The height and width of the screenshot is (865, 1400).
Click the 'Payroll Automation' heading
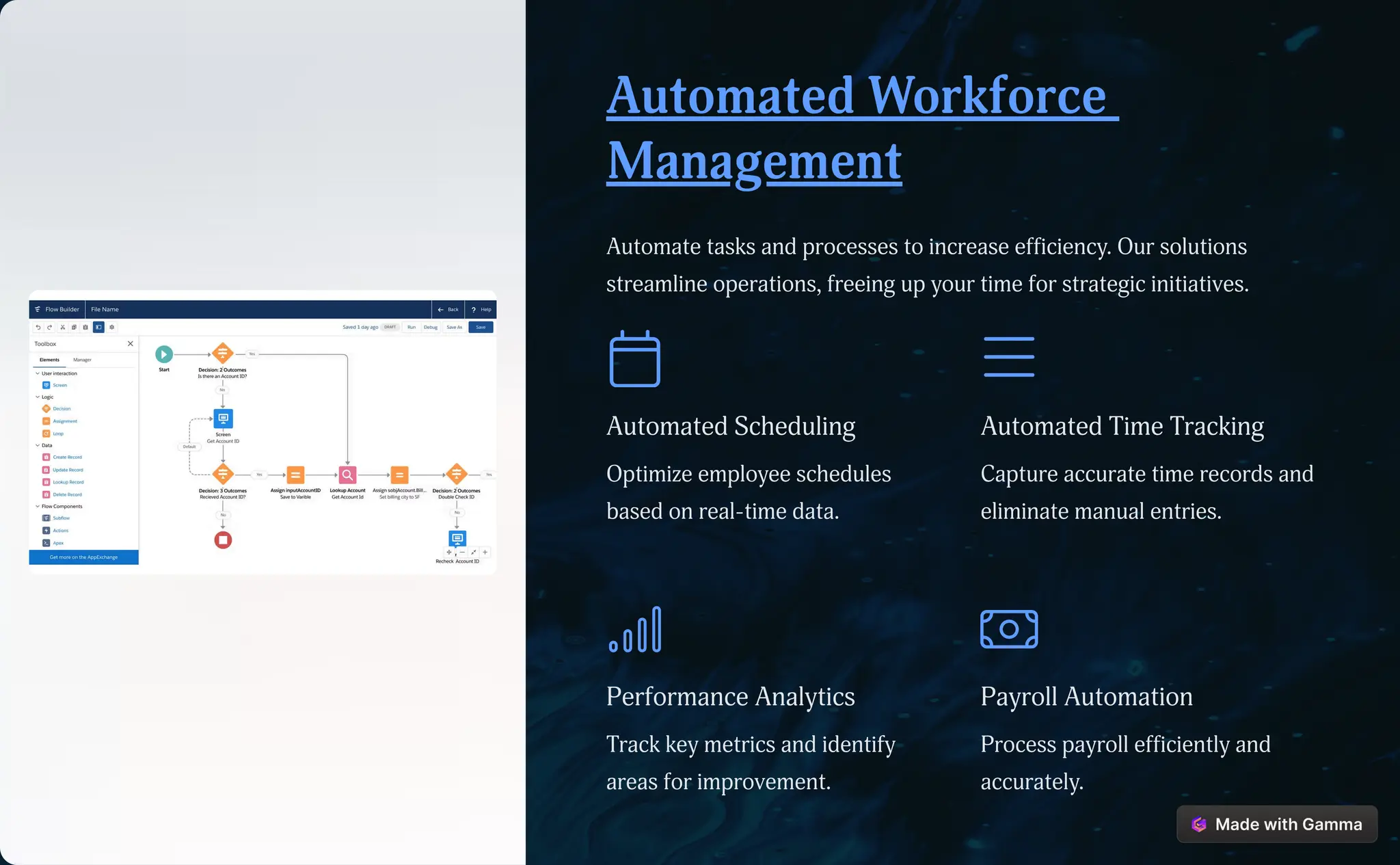click(x=1086, y=697)
